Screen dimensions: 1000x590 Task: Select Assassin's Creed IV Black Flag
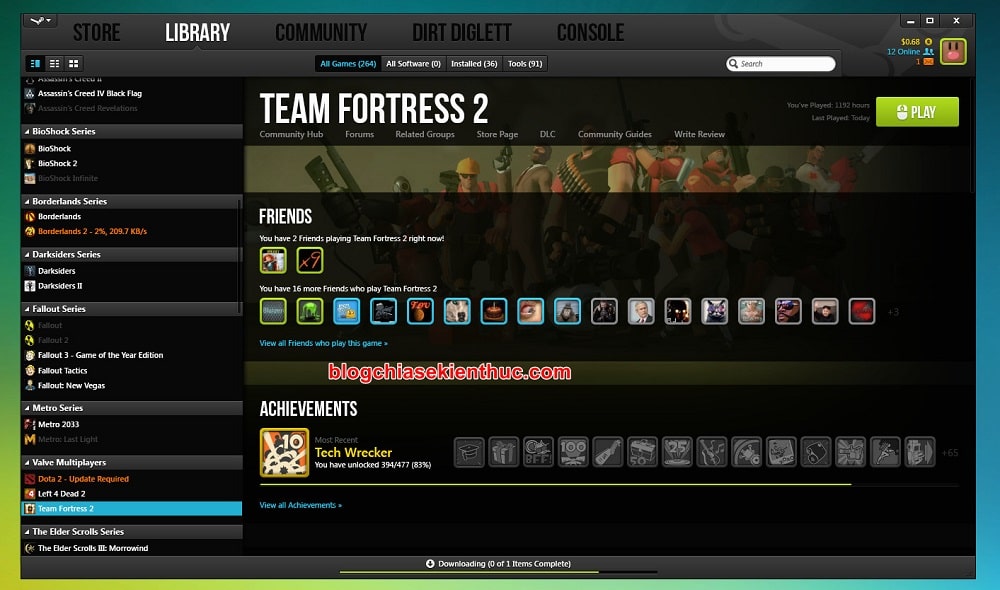pos(90,93)
